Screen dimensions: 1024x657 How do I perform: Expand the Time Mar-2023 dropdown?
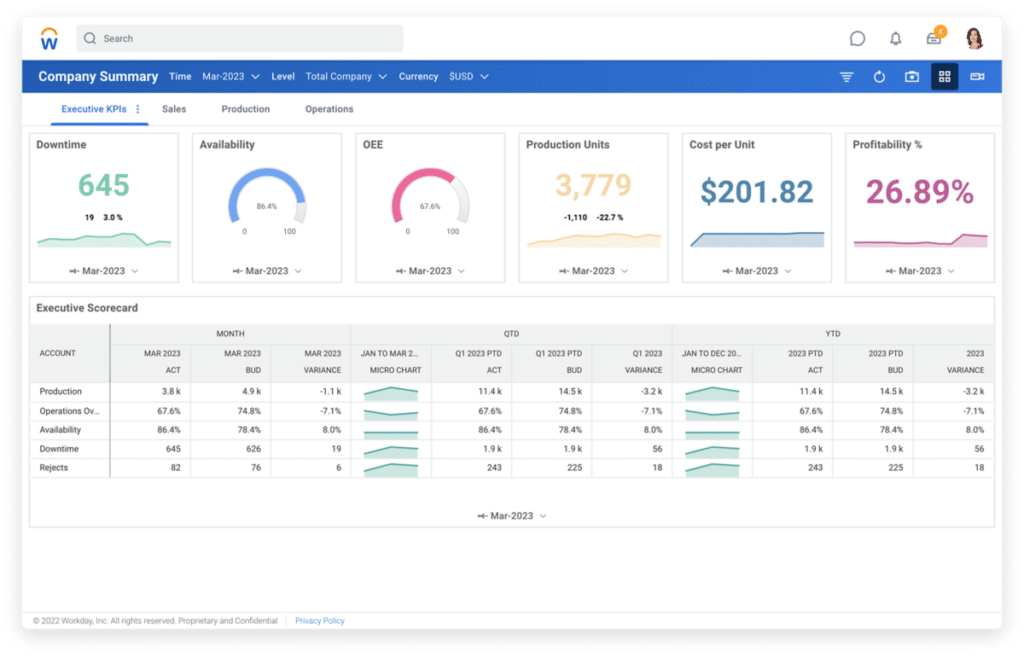[x=231, y=76]
